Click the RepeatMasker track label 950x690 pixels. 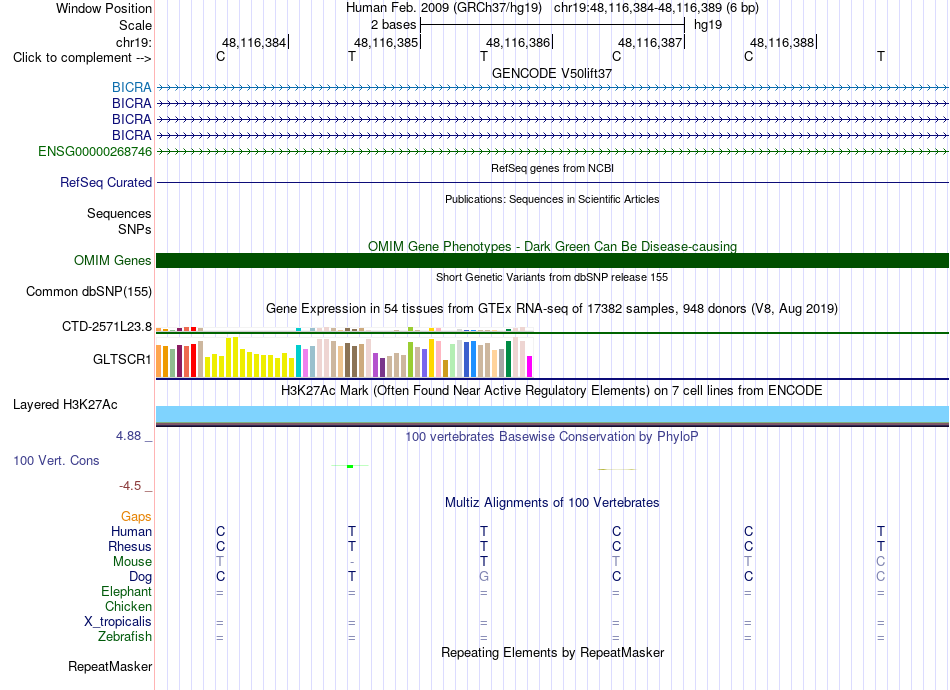click(x=110, y=666)
